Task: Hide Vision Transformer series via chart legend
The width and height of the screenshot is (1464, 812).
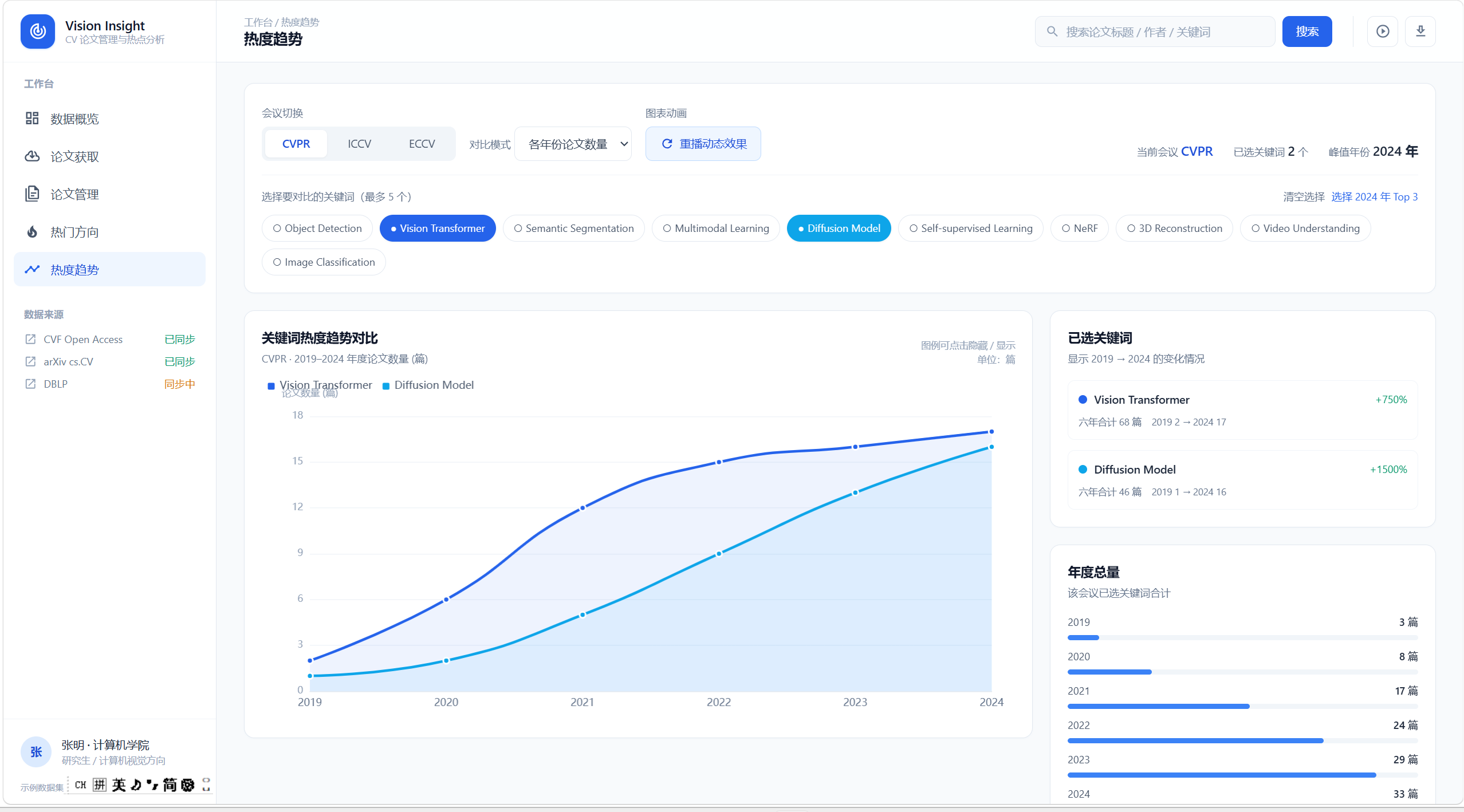Action: pos(320,385)
